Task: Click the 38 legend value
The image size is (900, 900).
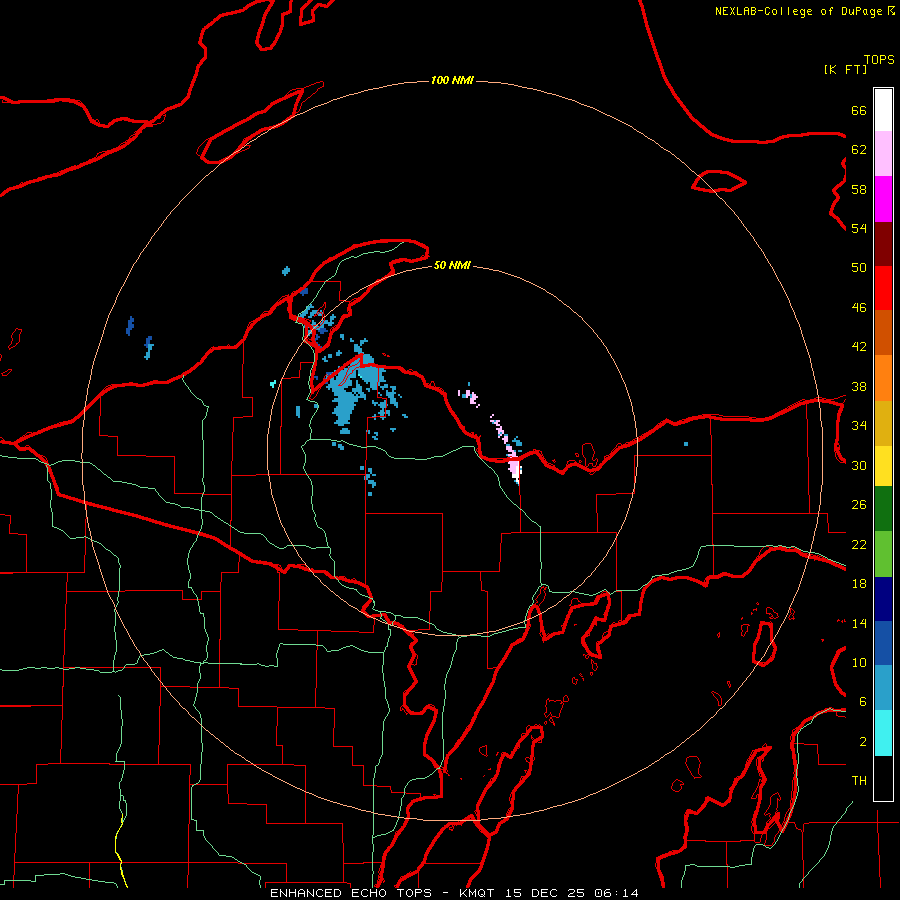Action: pos(859,386)
